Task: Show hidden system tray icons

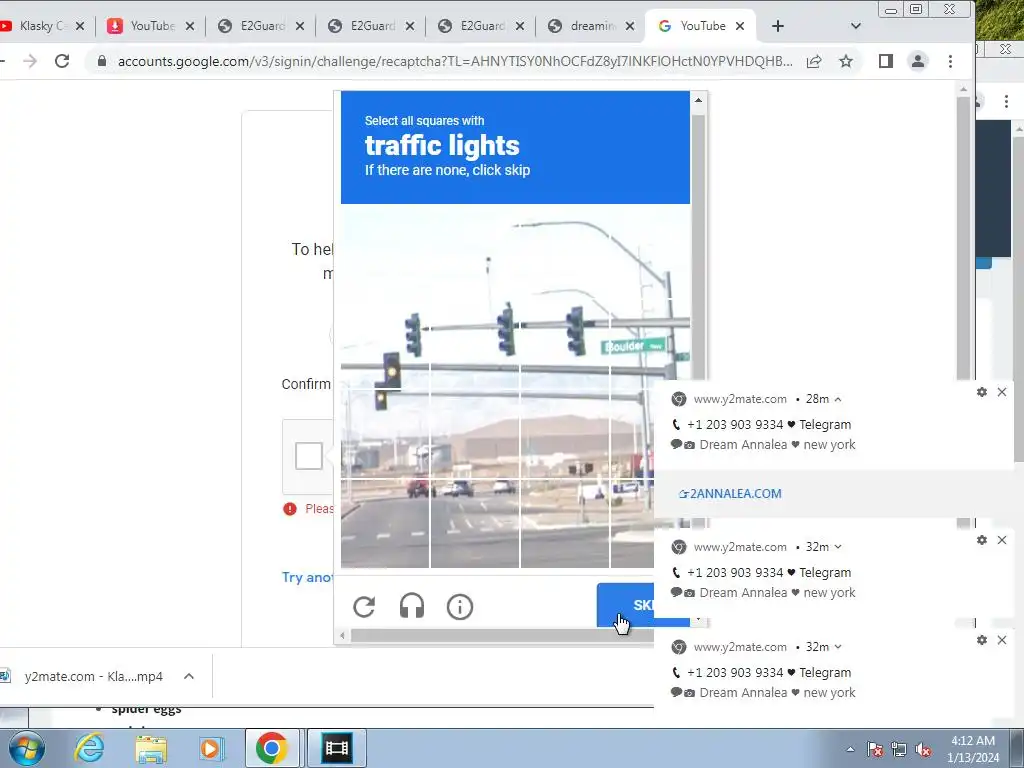Action: pyautogui.click(x=850, y=749)
